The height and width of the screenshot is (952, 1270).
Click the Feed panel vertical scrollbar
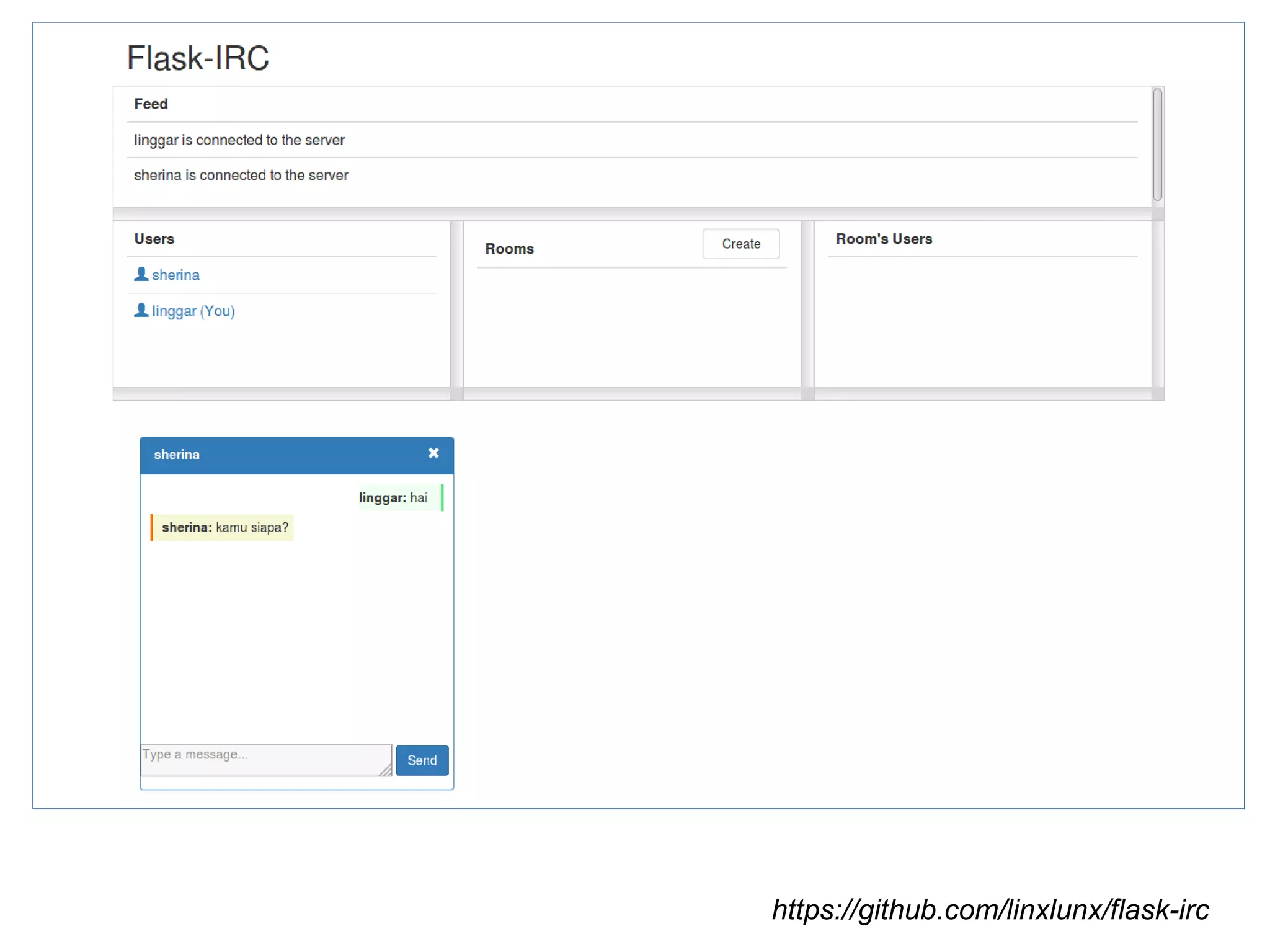[1157, 145]
